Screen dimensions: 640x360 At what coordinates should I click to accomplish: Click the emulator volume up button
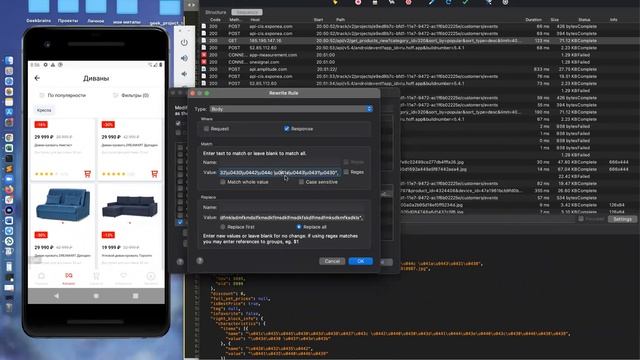[x=184, y=58]
